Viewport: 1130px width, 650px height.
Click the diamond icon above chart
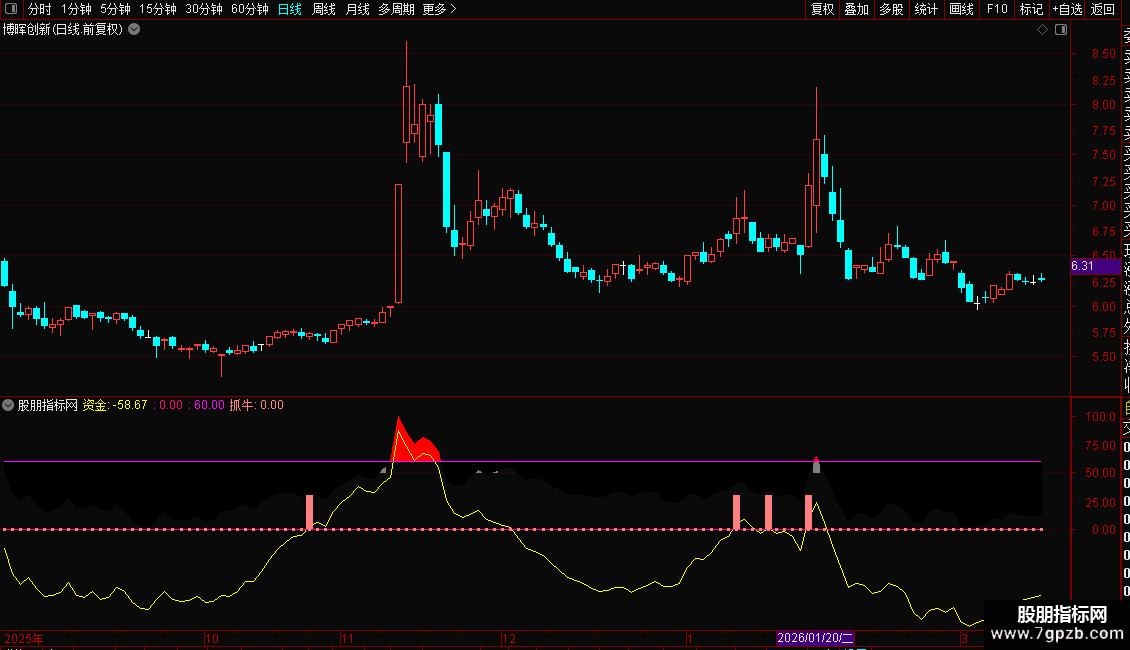point(1042,30)
